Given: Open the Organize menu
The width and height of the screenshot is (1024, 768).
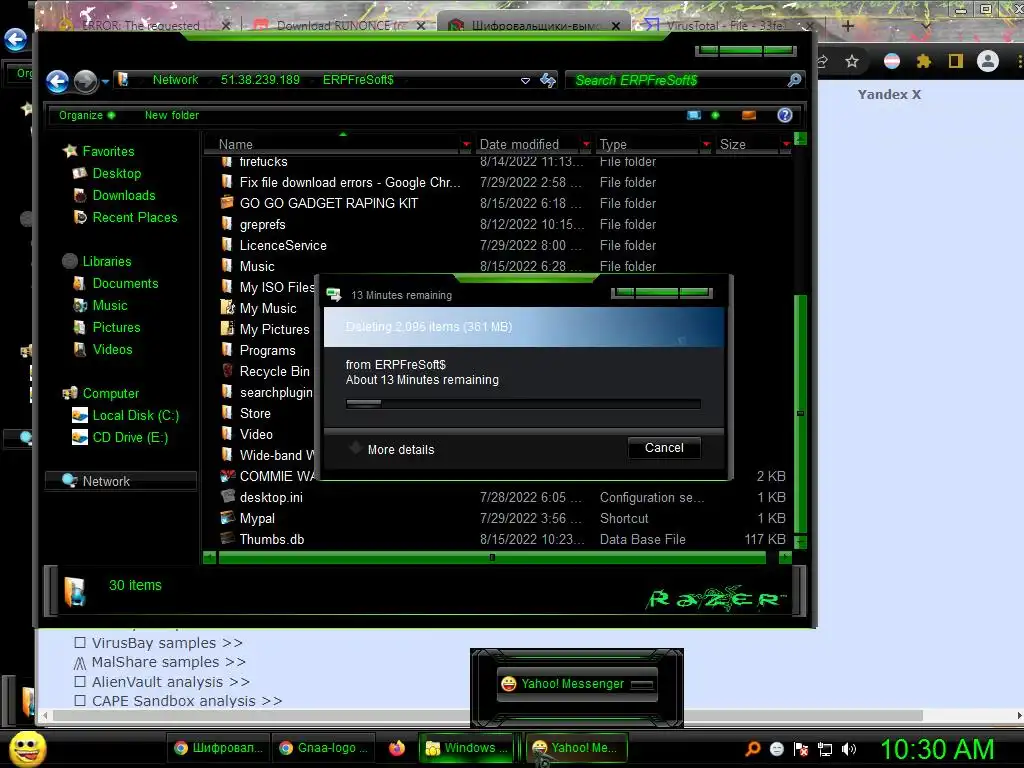Looking at the screenshot, I should tap(87, 116).
